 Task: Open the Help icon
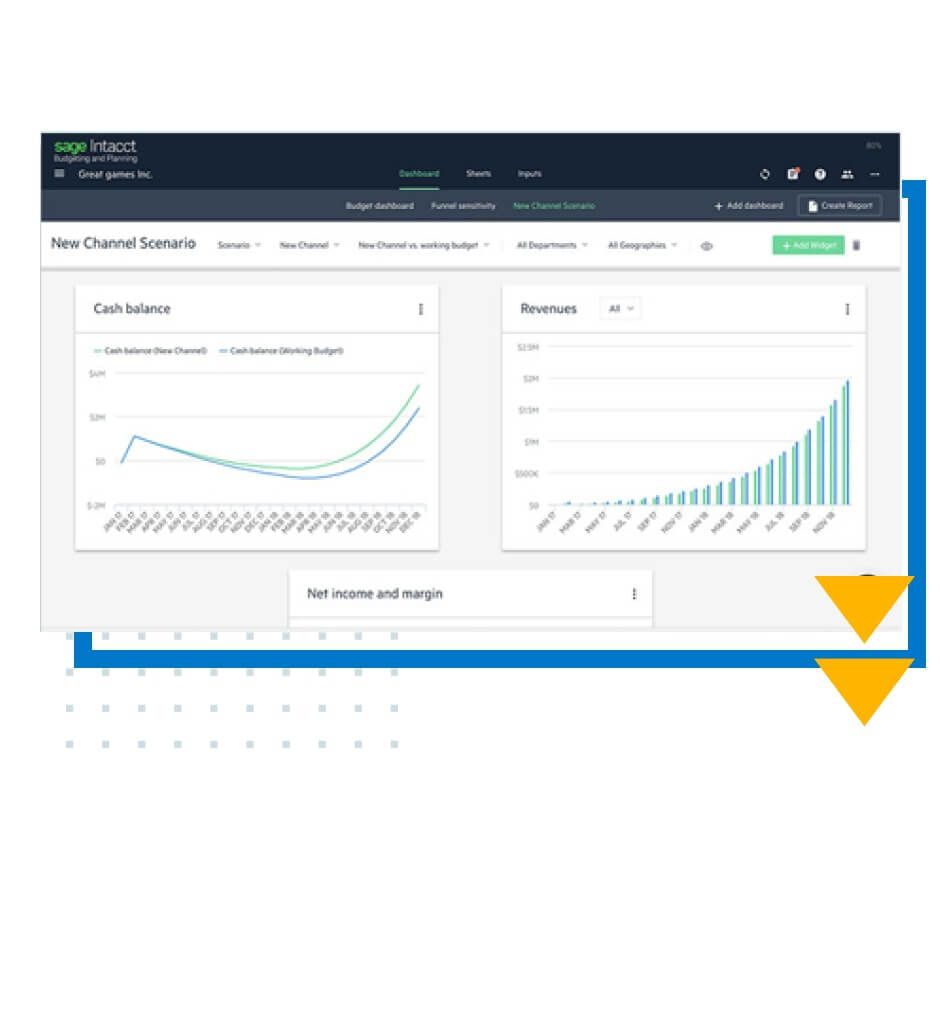[822, 173]
